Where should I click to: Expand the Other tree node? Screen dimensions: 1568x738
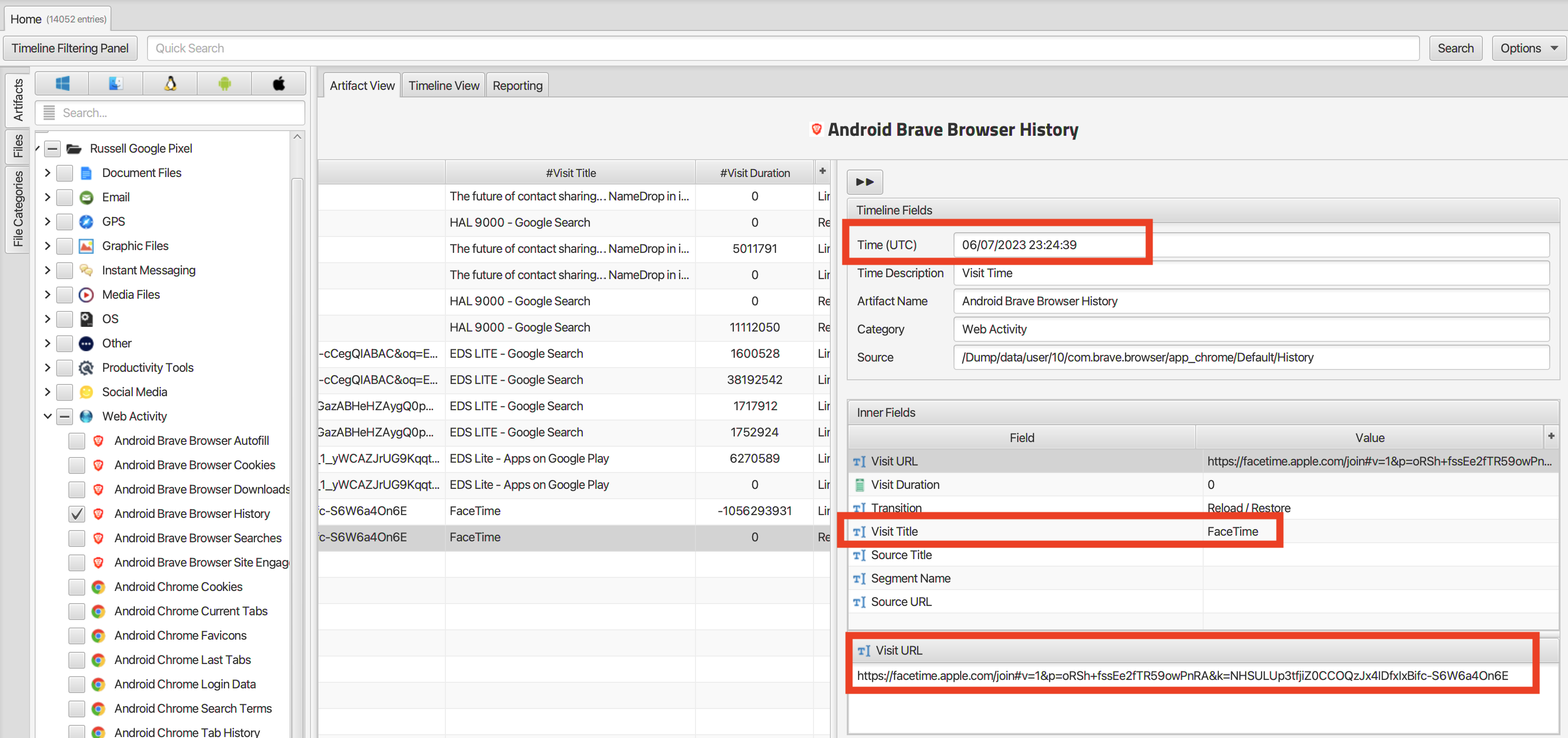(x=47, y=344)
